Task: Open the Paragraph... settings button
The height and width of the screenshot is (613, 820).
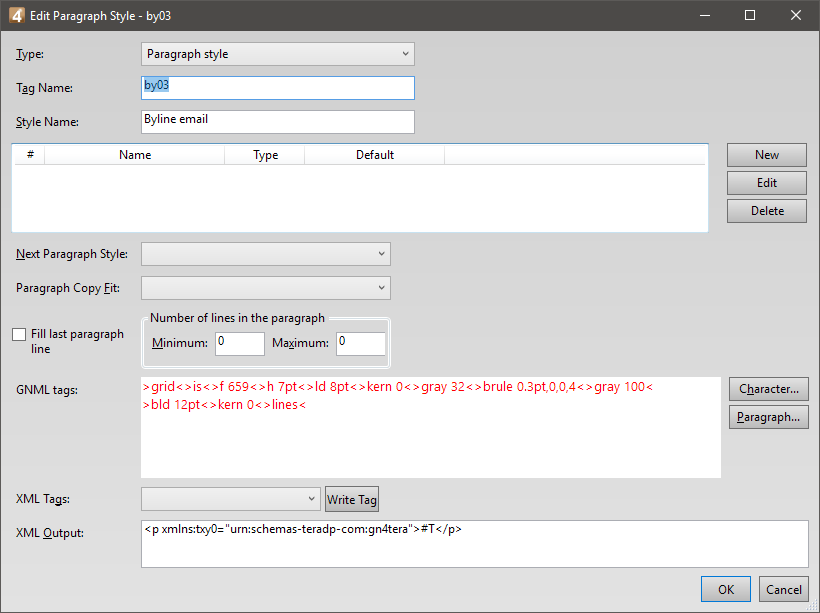Action: (769, 417)
